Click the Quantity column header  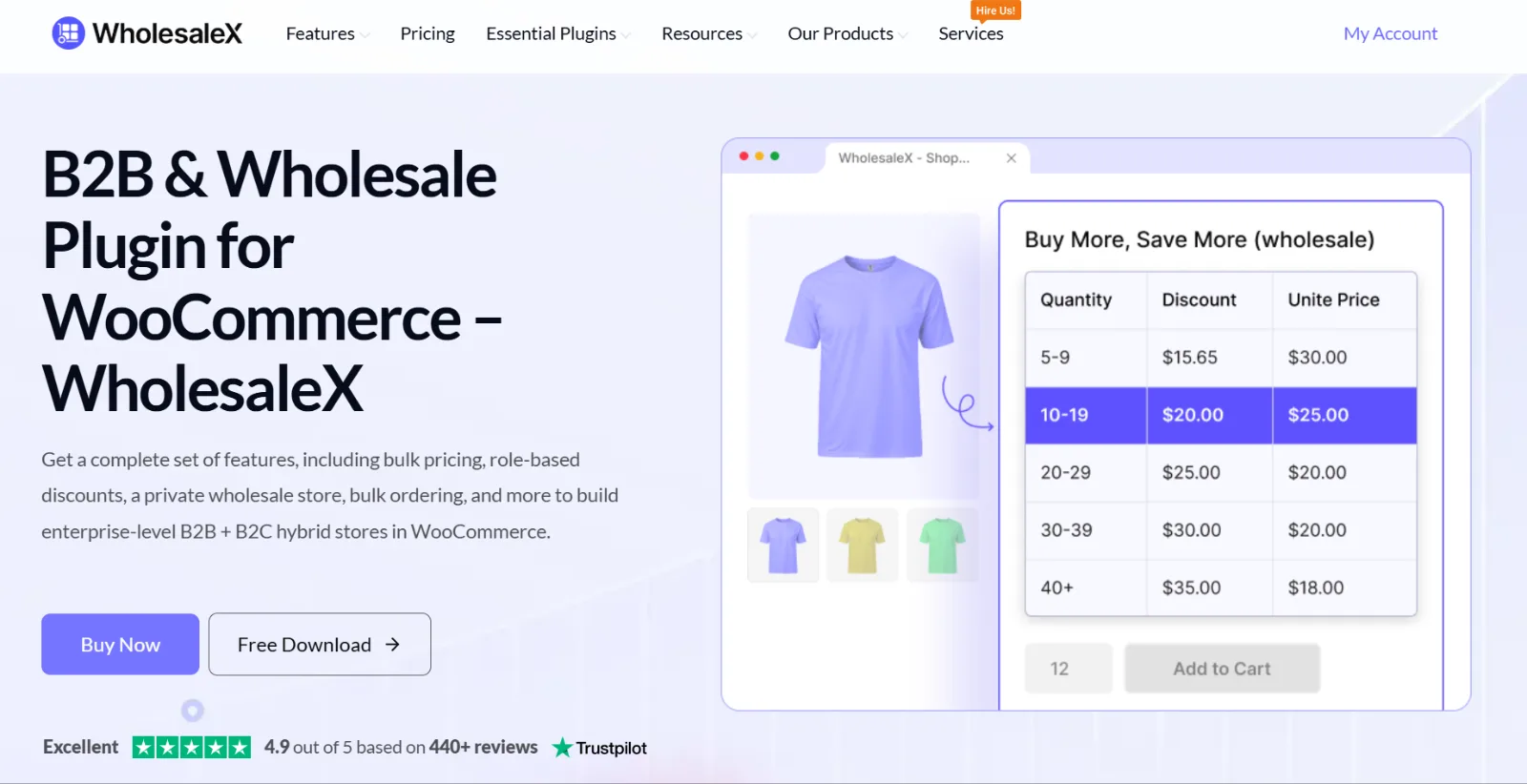pyautogui.click(x=1086, y=300)
